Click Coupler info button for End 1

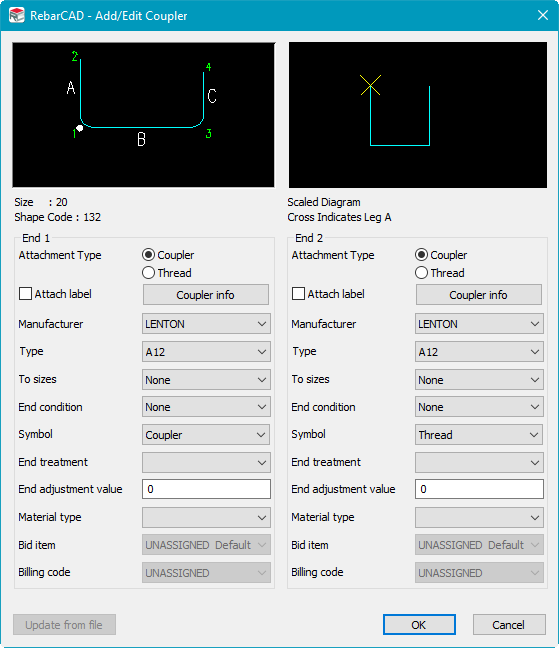(206, 295)
